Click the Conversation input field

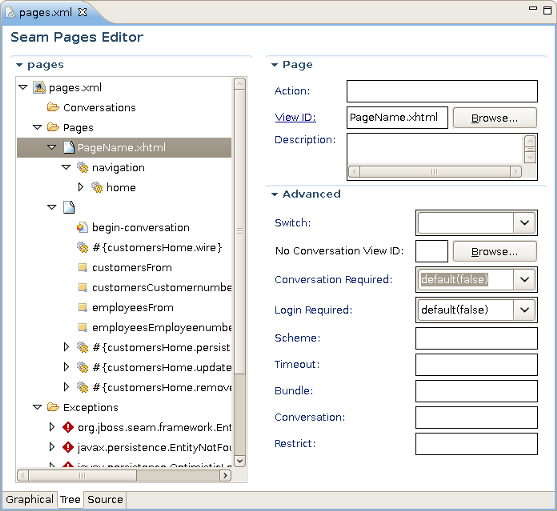point(476,417)
